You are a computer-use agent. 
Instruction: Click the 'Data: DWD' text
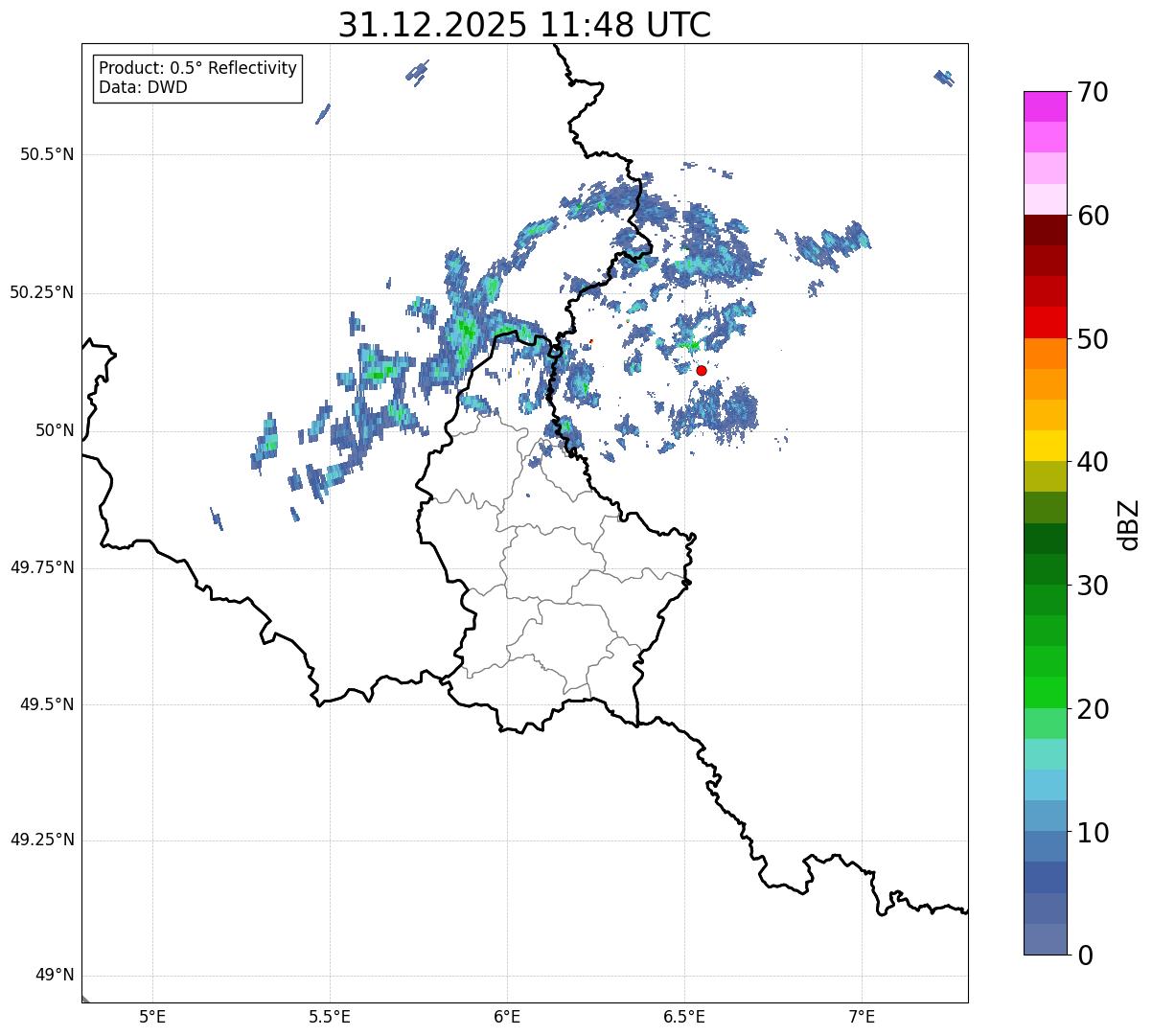(x=143, y=87)
